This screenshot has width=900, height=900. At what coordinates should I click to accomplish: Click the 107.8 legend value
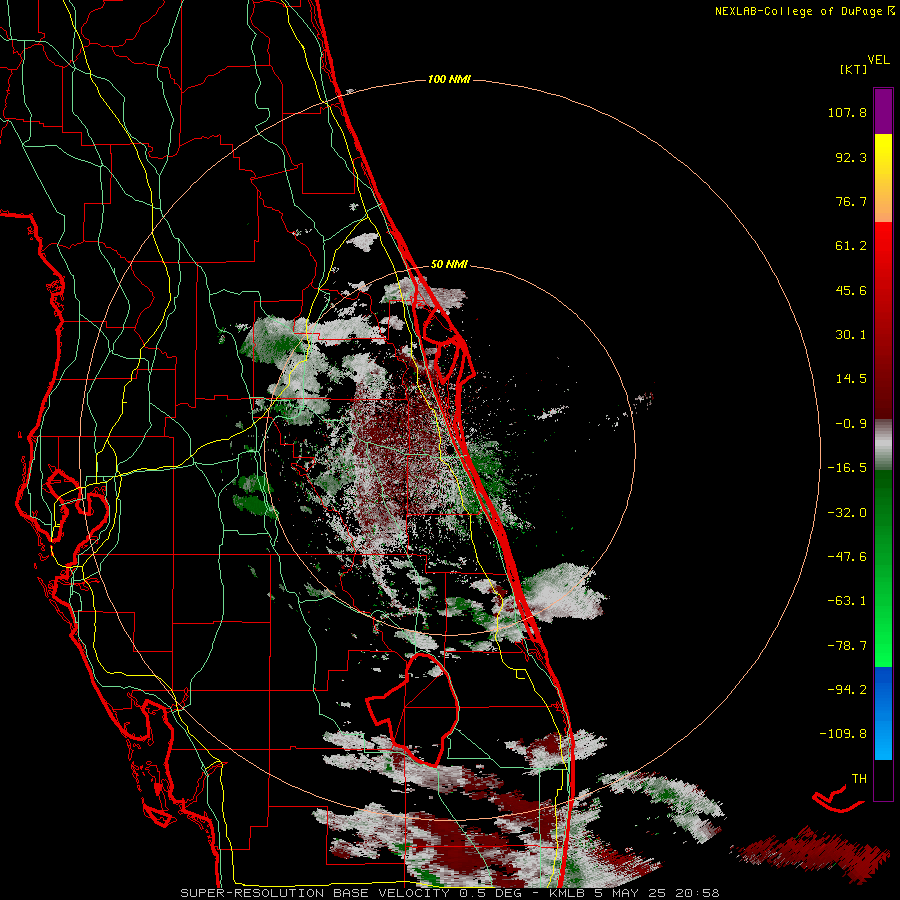click(x=847, y=112)
